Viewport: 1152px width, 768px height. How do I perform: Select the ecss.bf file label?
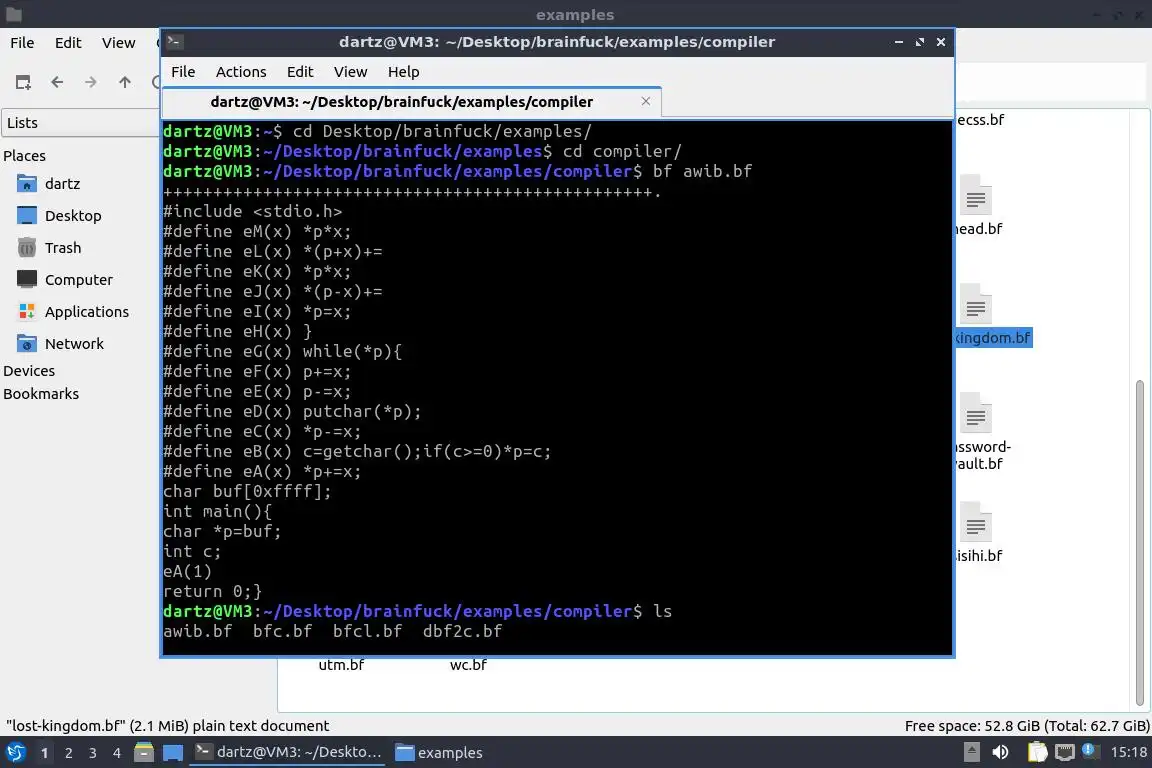tap(980, 120)
